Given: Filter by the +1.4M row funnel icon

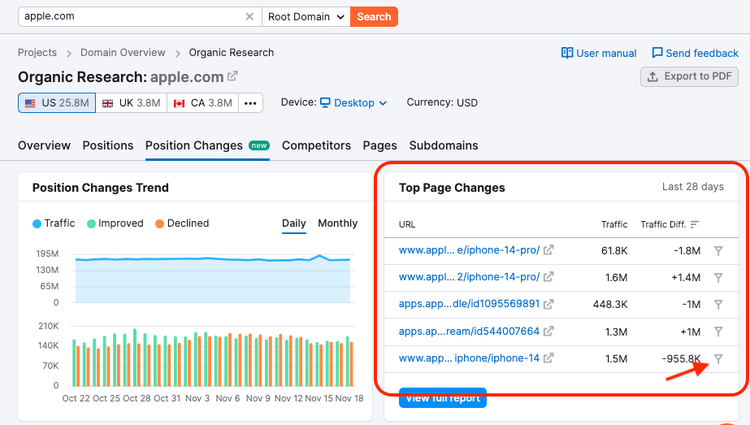Looking at the screenshot, I should pos(718,277).
